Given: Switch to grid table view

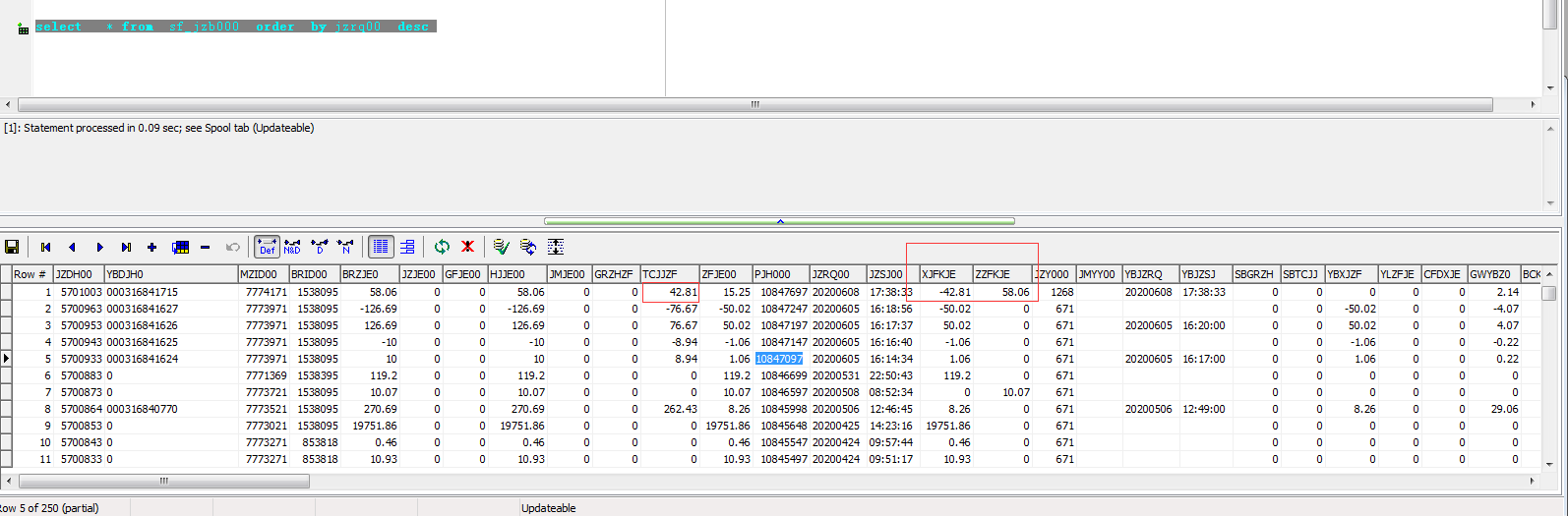Looking at the screenshot, I should [381, 247].
